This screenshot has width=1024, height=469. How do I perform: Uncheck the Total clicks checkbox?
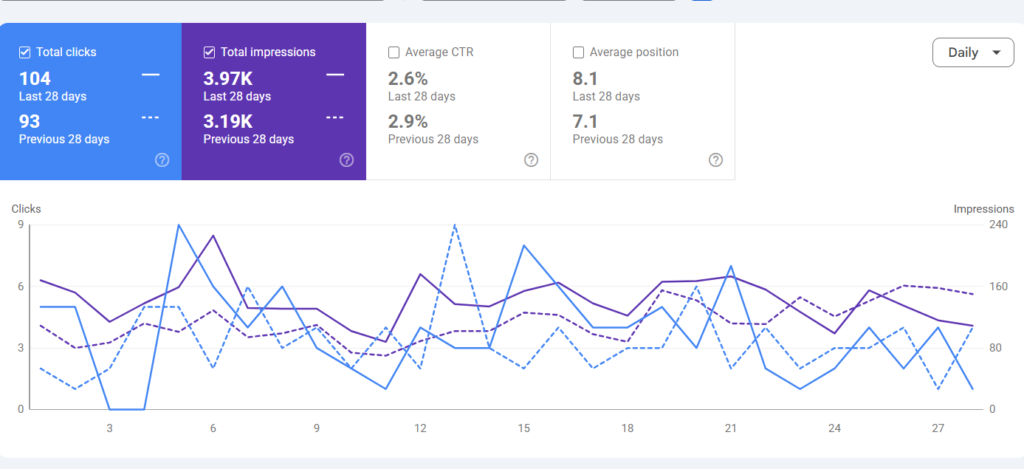[25, 52]
